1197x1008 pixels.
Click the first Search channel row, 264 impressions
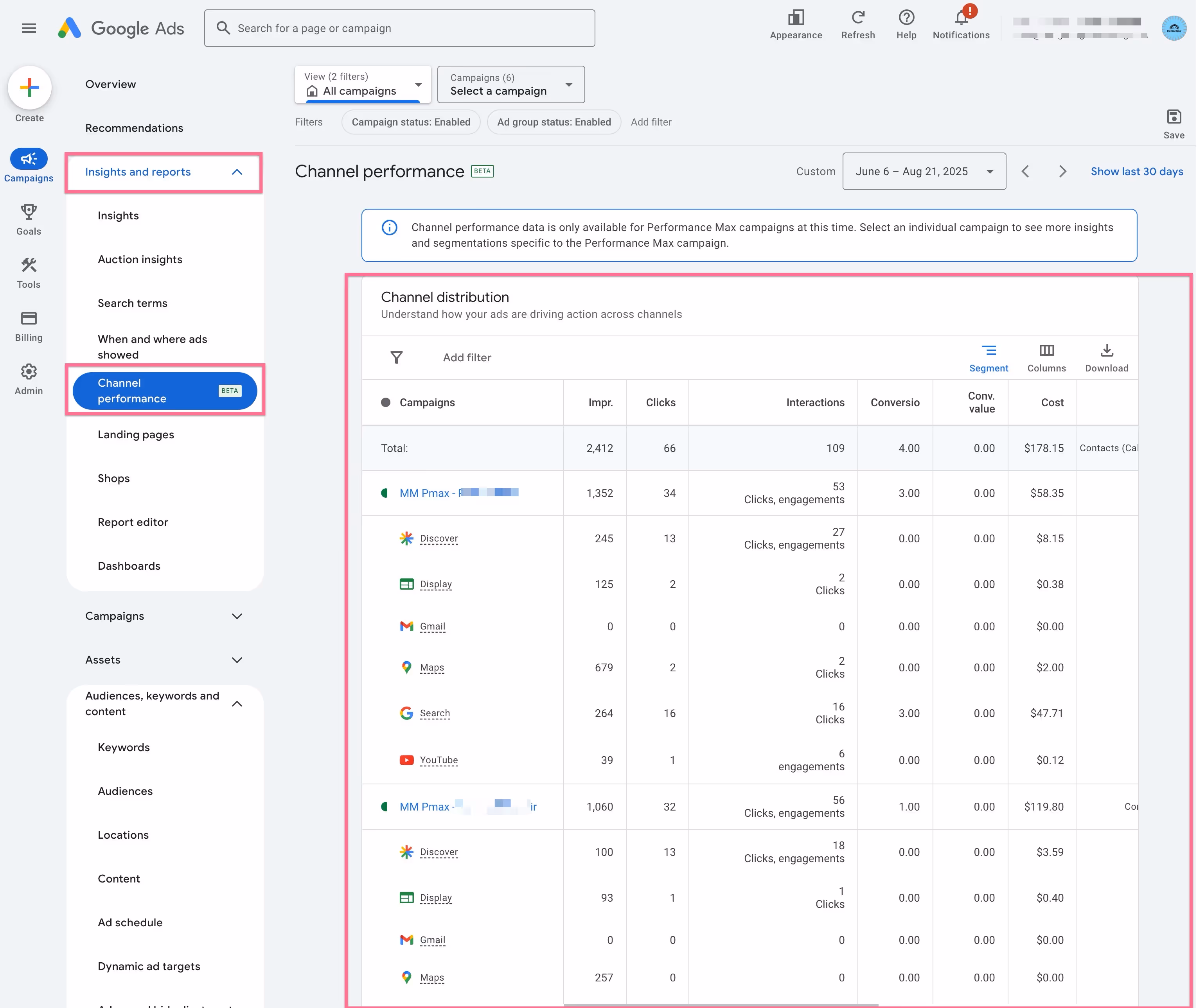[x=749, y=713]
